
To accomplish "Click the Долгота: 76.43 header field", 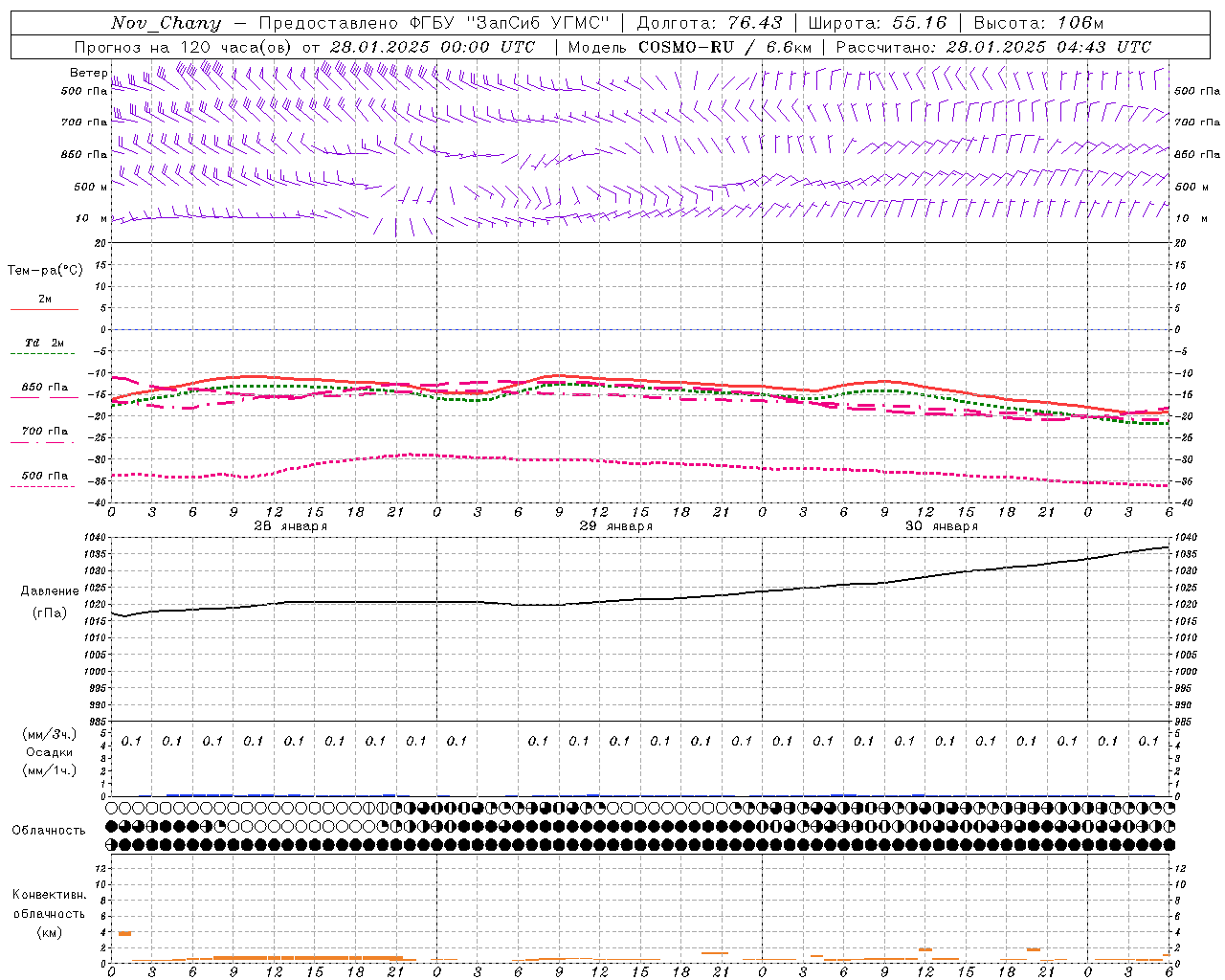I will (x=709, y=23).
